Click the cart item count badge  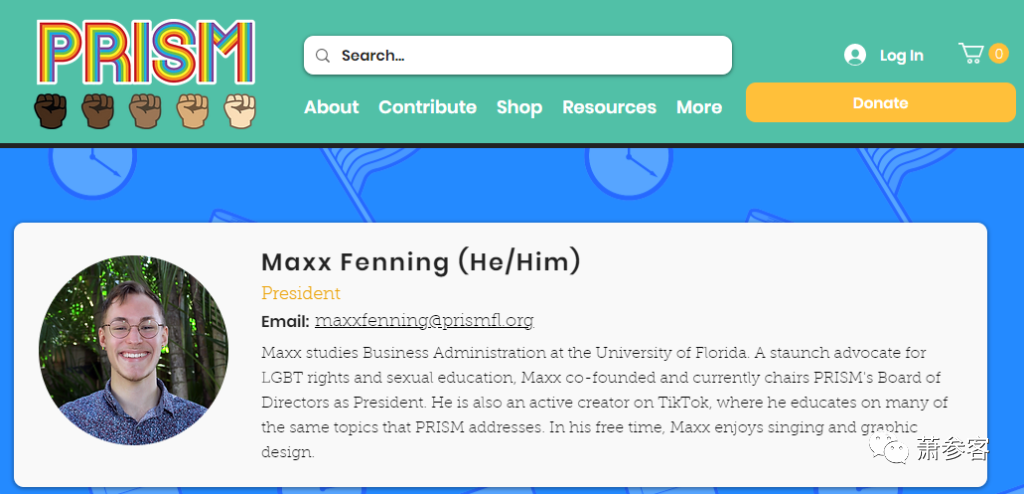(x=999, y=53)
